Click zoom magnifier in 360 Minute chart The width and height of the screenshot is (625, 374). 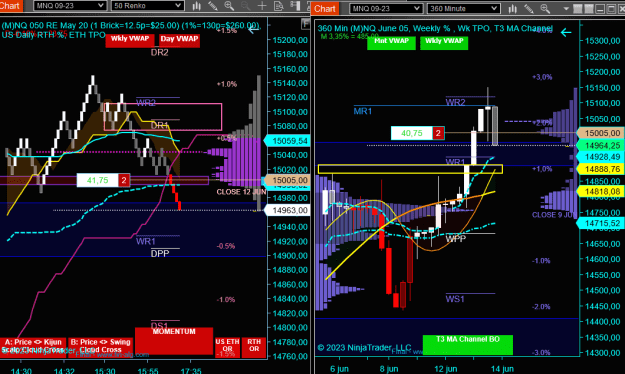(545, 8)
